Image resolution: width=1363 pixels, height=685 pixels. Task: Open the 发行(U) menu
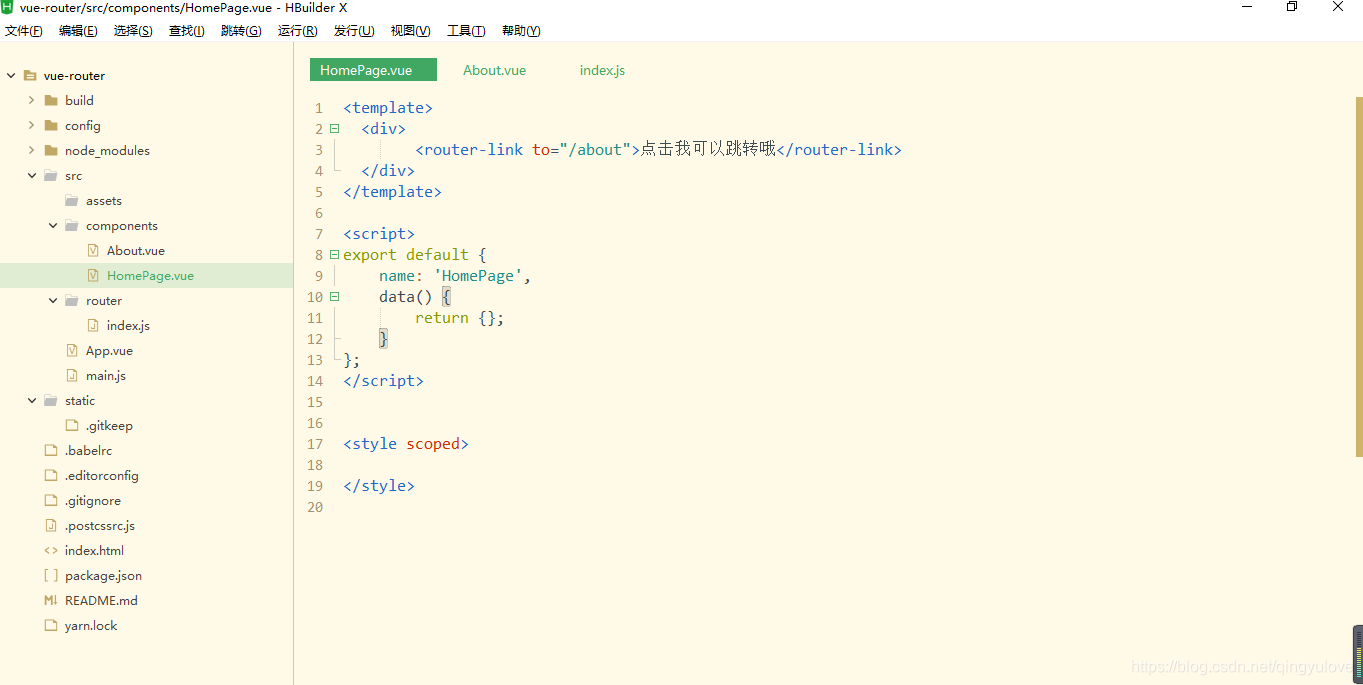click(x=354, y=31)
